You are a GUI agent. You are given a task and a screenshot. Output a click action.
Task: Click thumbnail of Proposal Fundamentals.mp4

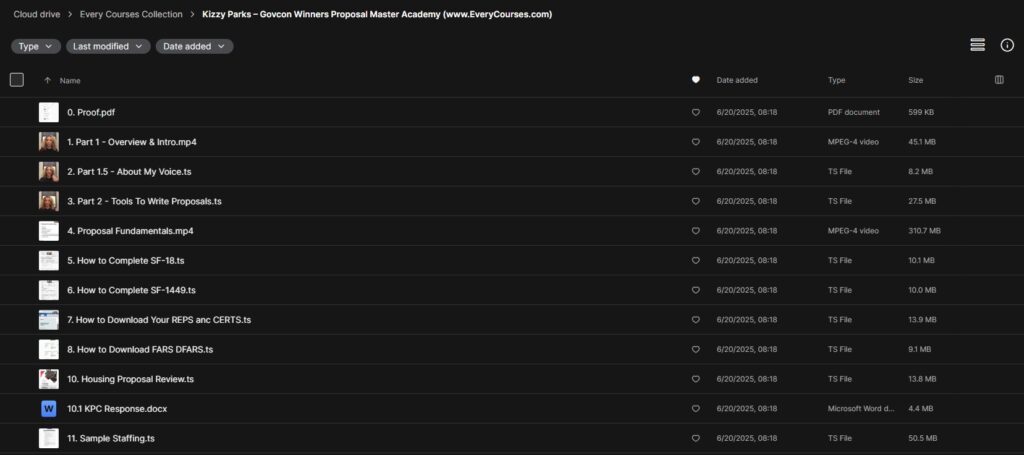pos(48,230)
